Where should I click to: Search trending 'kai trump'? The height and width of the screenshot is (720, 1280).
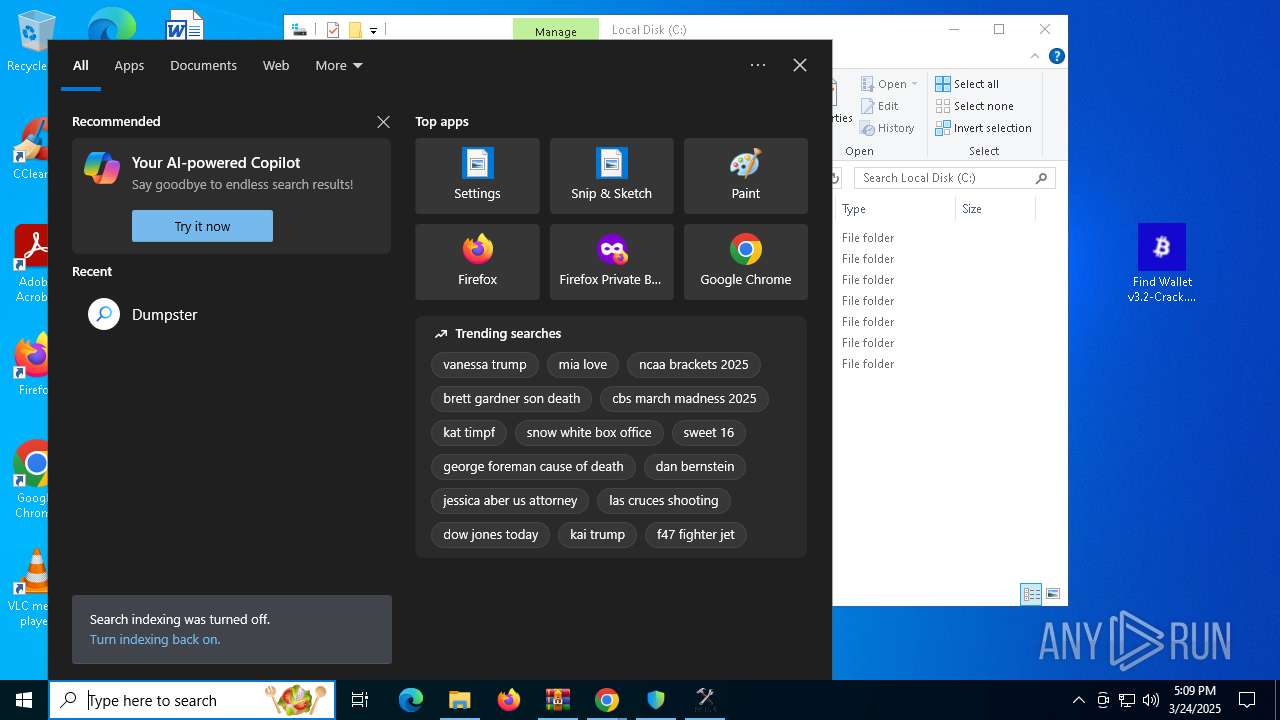pos(597,534)
